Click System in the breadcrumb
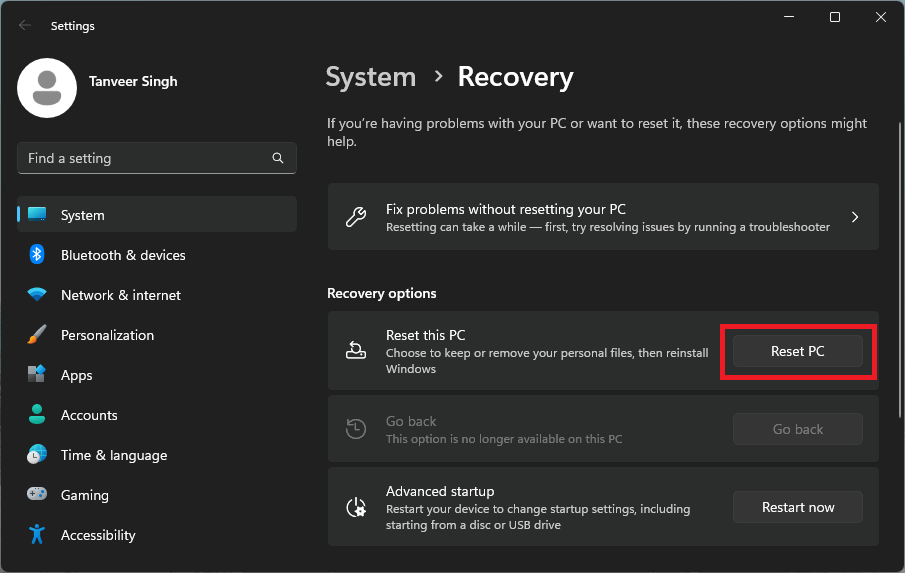 click(371, 77)
